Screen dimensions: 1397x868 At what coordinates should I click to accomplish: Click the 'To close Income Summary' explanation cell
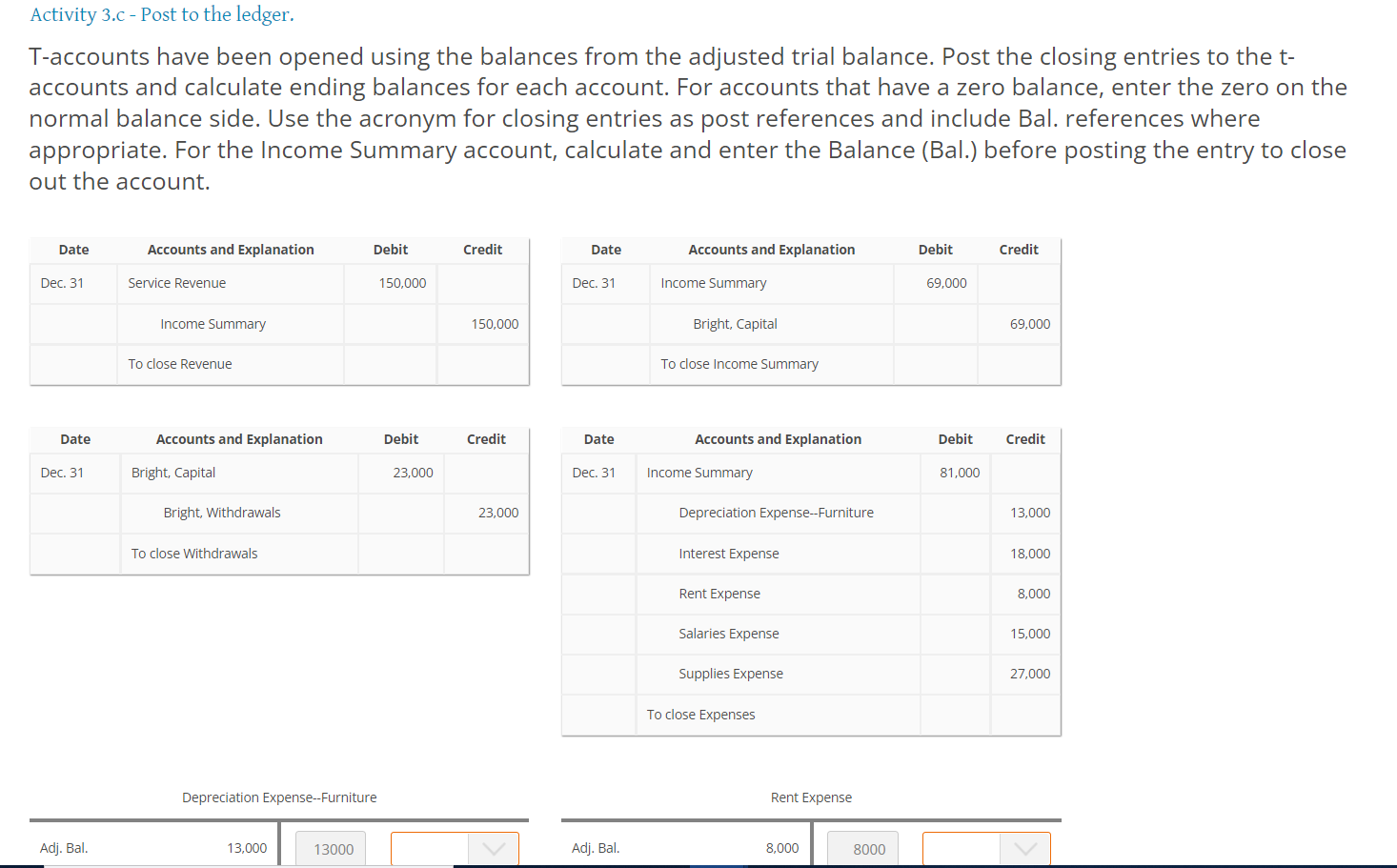click(x=739, y=363)
